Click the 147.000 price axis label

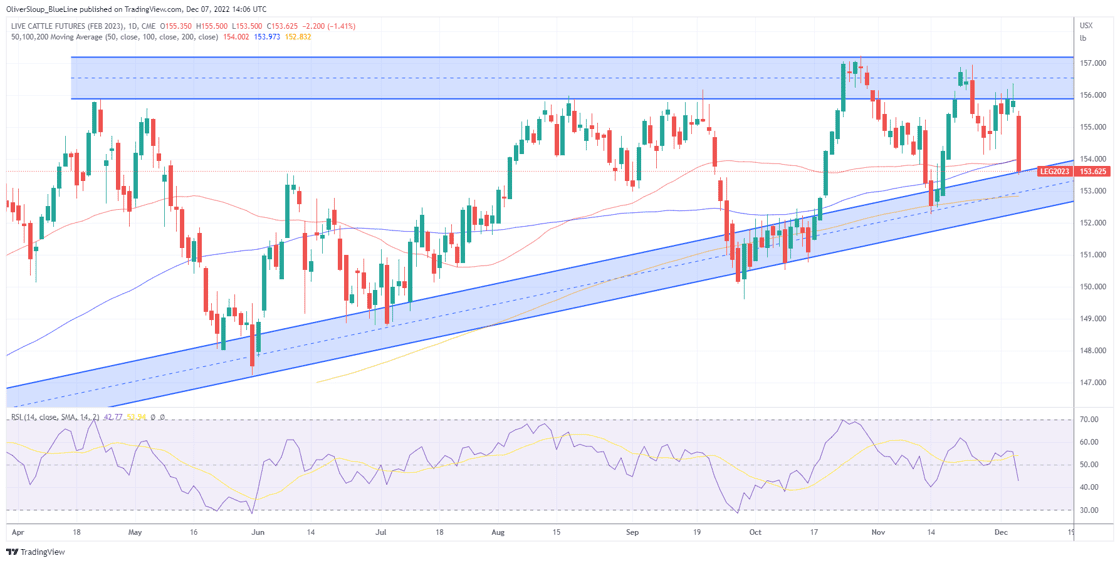(x=1091, y=383)
